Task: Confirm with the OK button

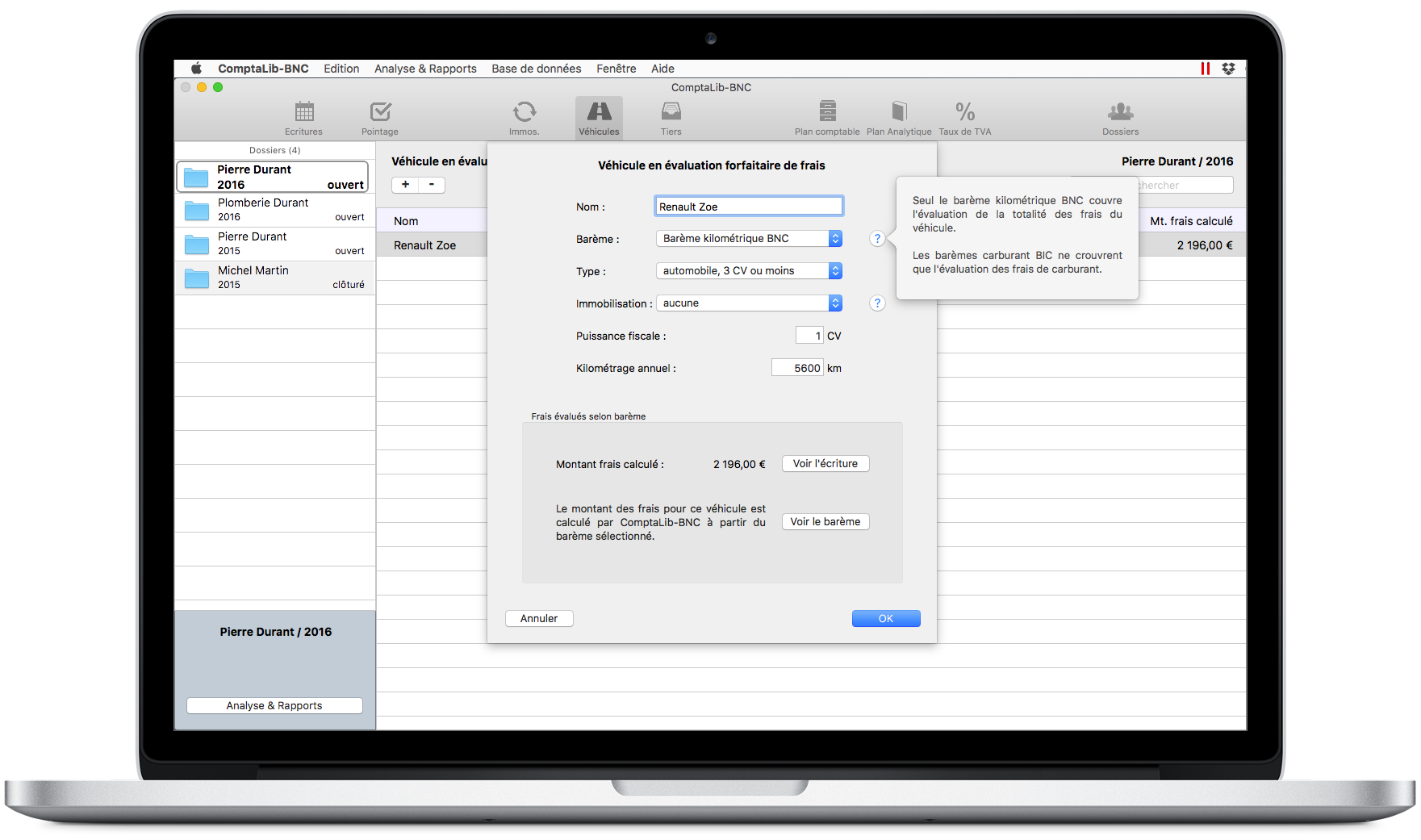Action: tap(886, 619)
